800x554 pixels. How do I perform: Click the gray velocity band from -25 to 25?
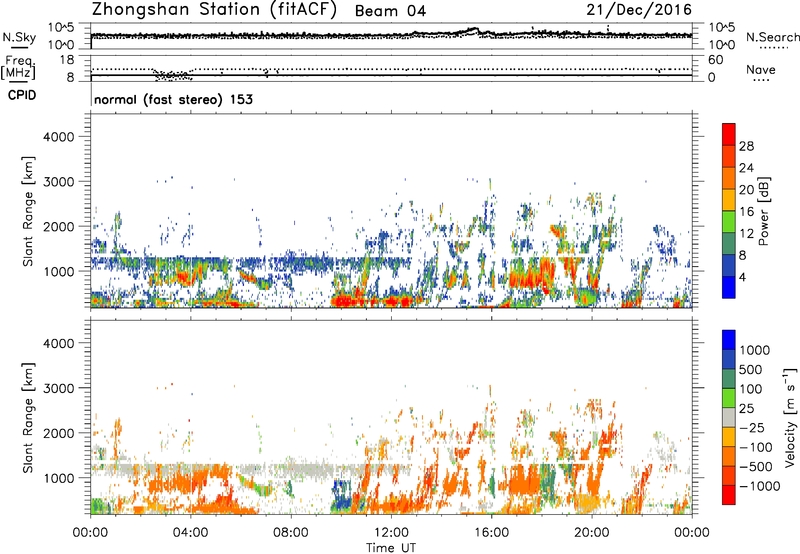tap(729, 417)
